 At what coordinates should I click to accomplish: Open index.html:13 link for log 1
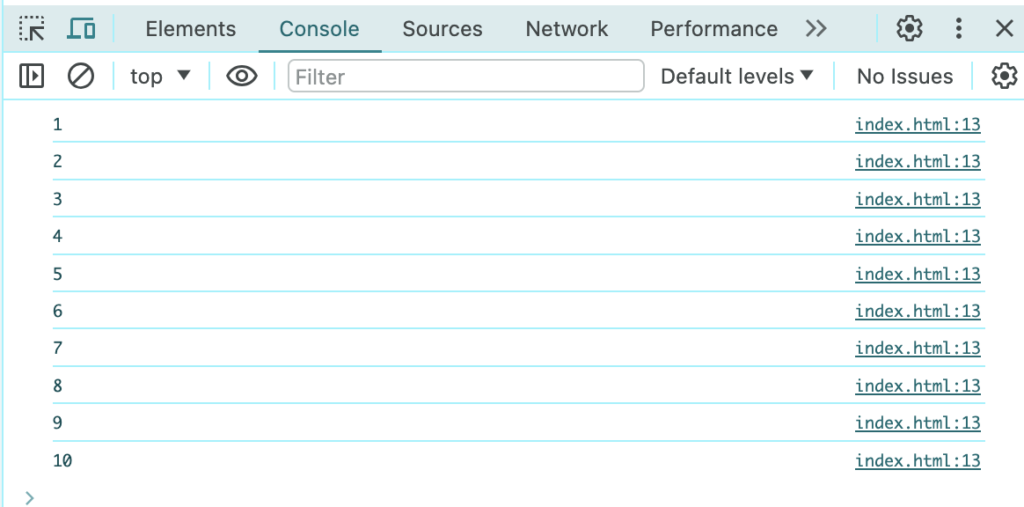(917, 125)
